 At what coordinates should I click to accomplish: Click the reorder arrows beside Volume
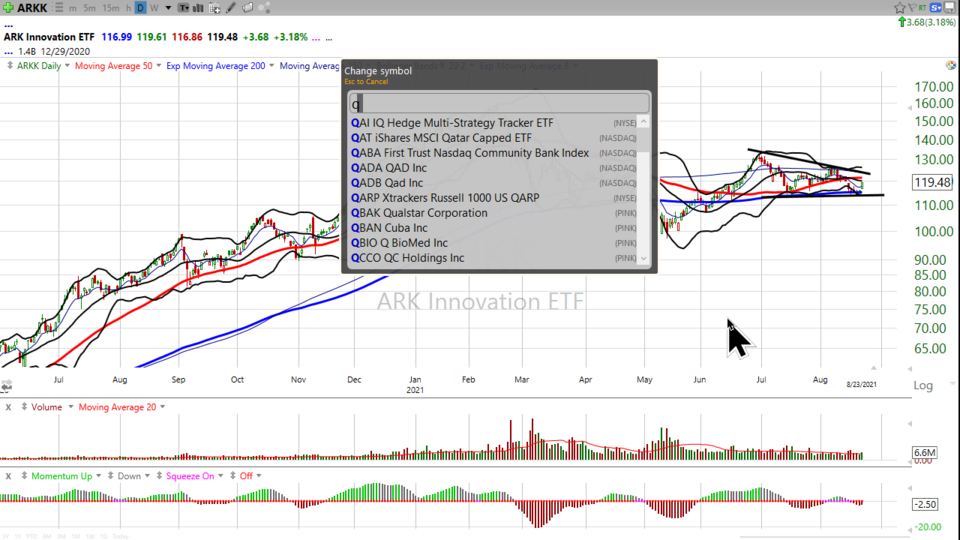(24, 407)
